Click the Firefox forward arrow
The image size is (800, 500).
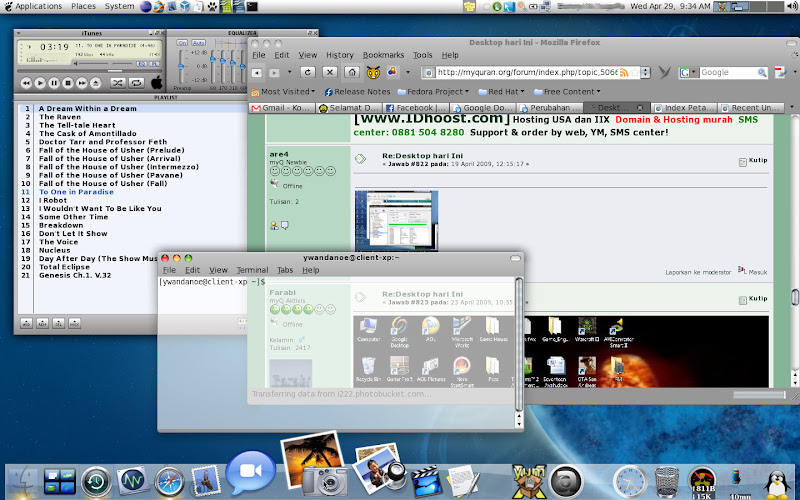click(x=274, y=73)
